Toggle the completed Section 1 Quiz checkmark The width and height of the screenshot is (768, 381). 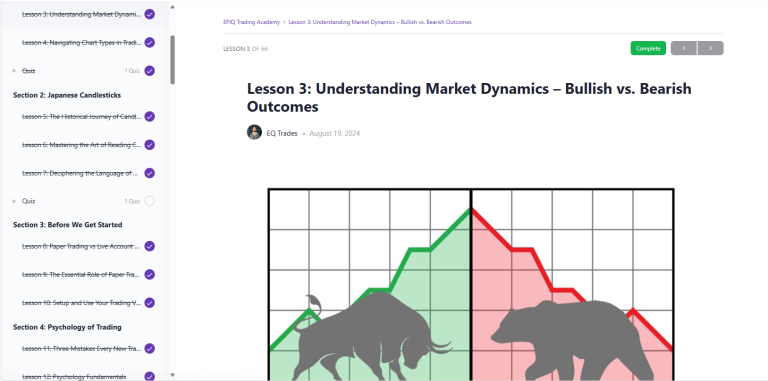tap(150, 71)
